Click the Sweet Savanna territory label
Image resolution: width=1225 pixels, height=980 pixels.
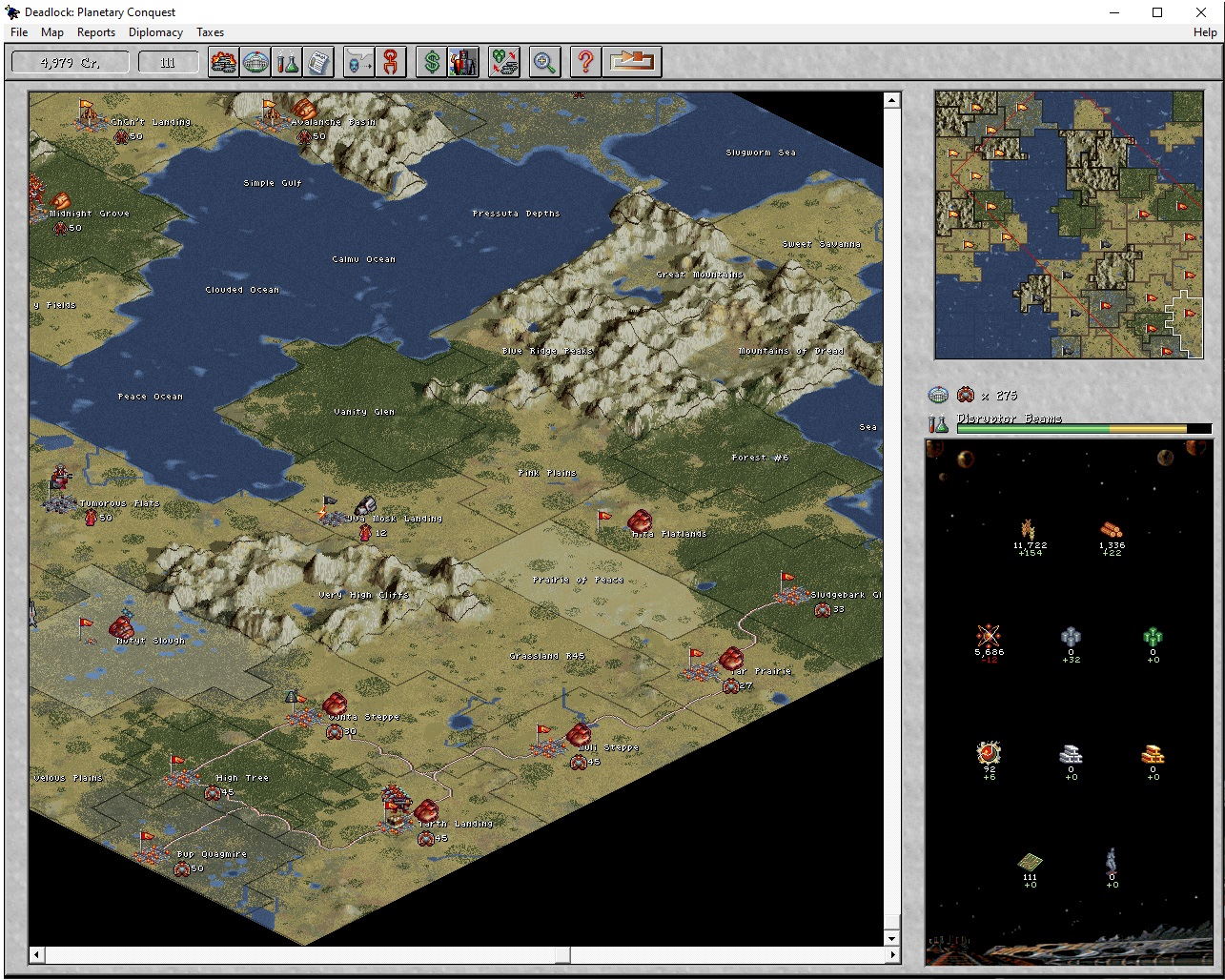click(x=822, y=244)
